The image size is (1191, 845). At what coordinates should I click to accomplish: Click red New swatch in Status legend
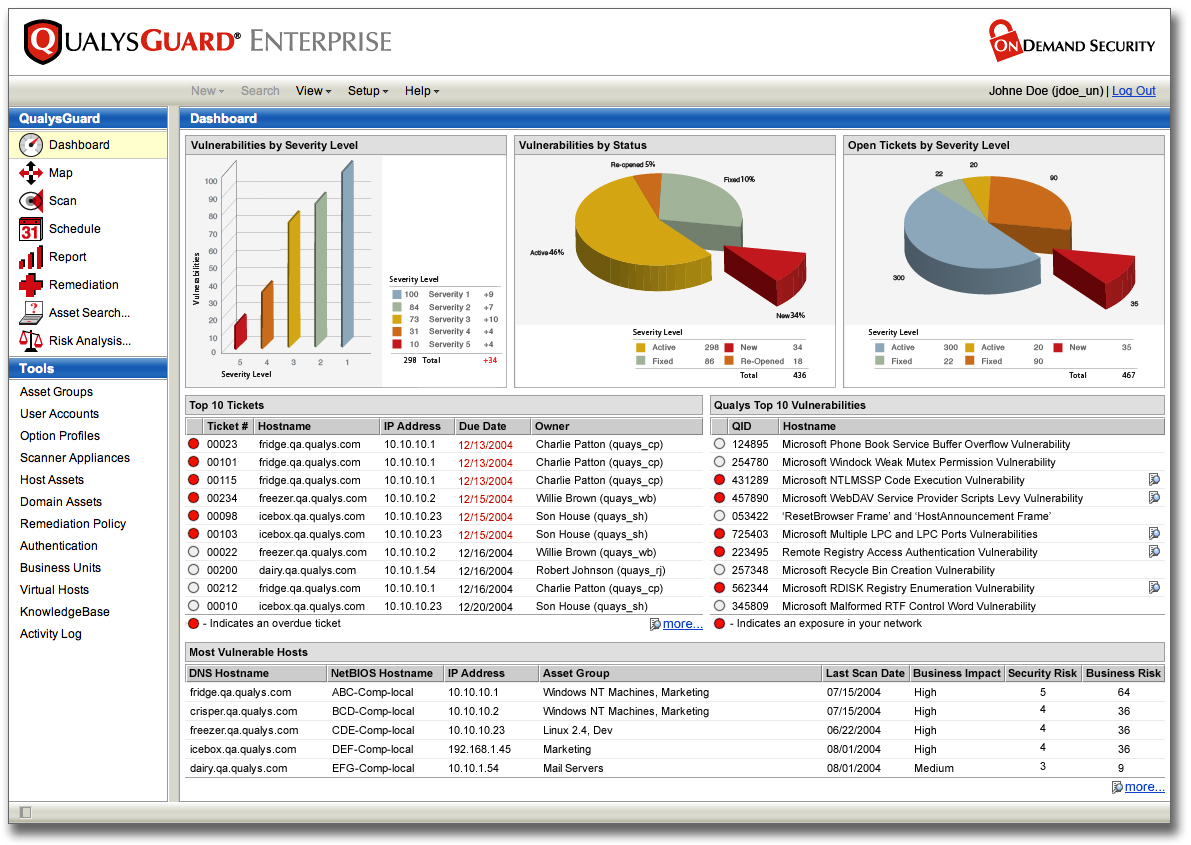(728, 347)
